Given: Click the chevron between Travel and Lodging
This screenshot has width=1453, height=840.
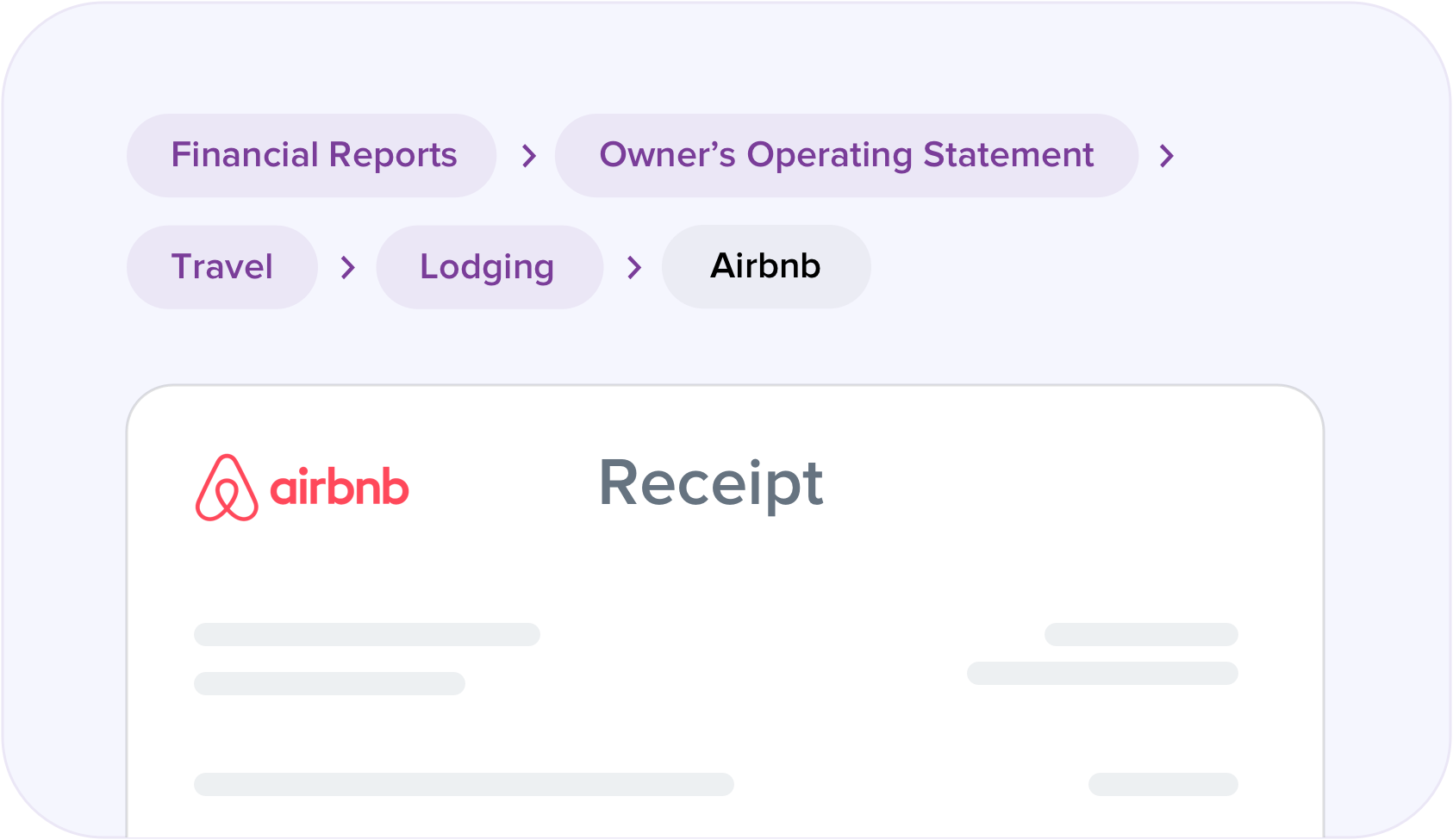Looking at the screenshot, I should tap(348, 267).
